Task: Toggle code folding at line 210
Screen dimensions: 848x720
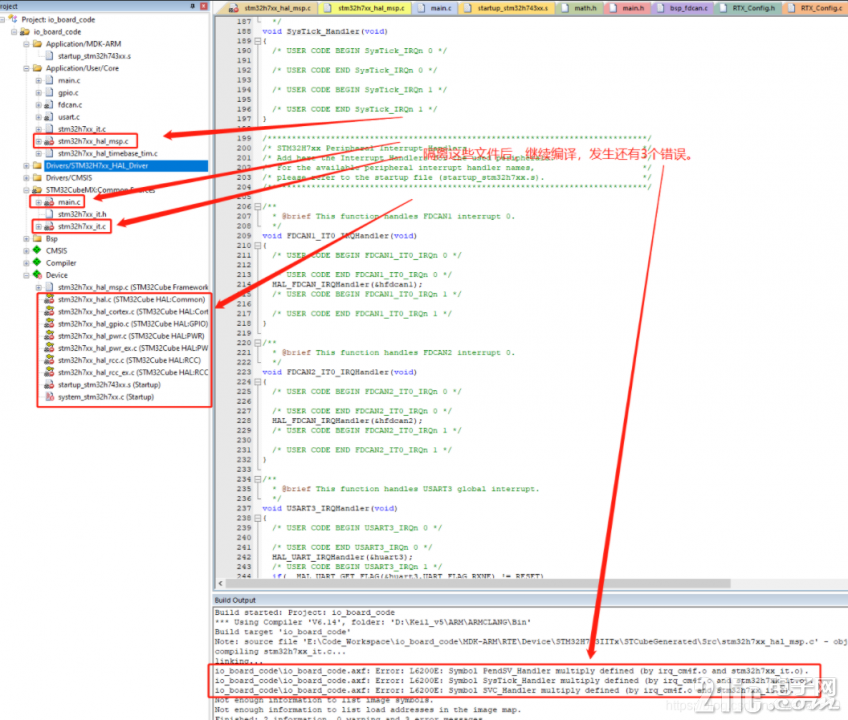Action: 257,246
